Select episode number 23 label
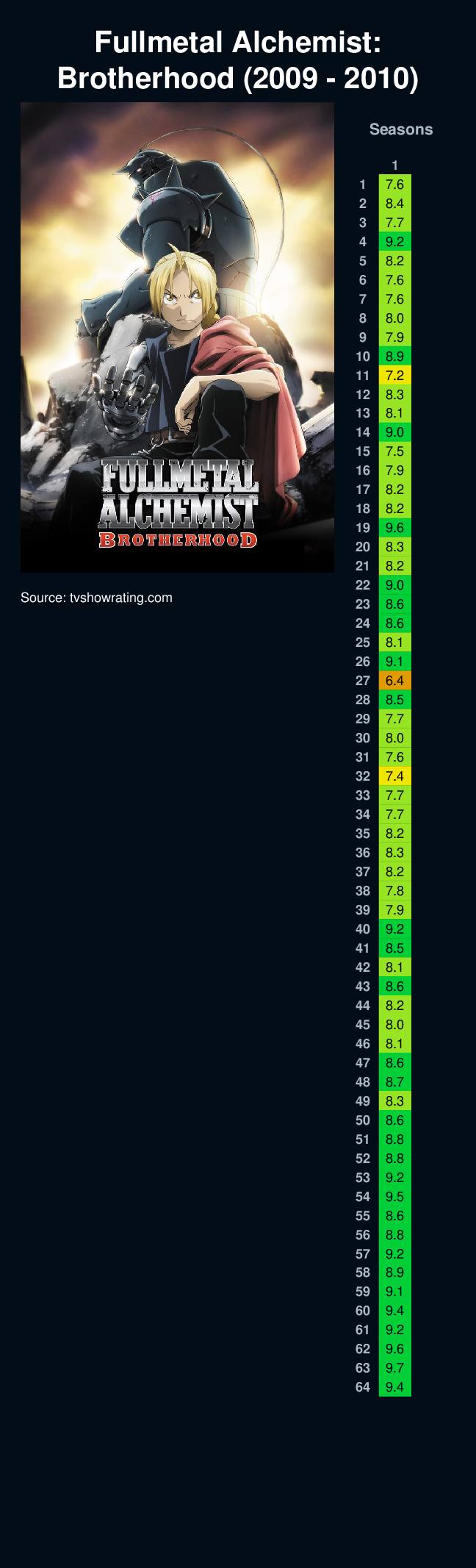Image resolution: width=476 pixels, height=1568 pixels. coord(363,604)
